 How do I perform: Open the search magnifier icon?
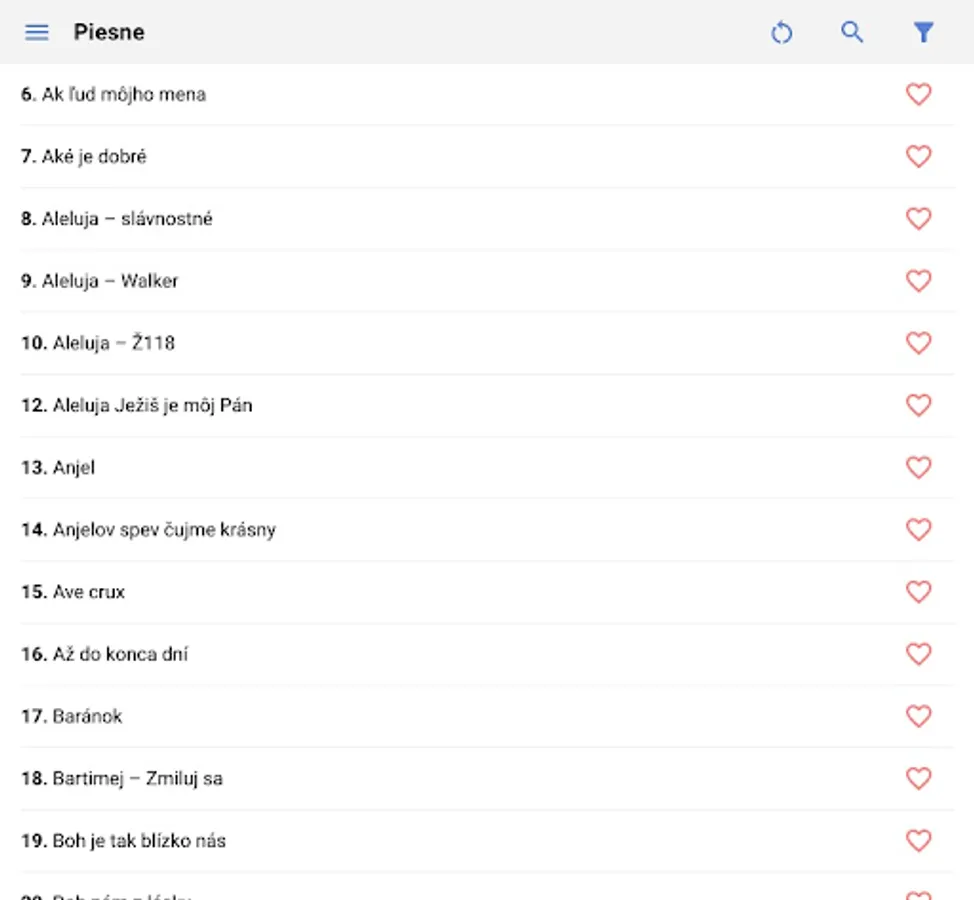(x=852, y=32)
